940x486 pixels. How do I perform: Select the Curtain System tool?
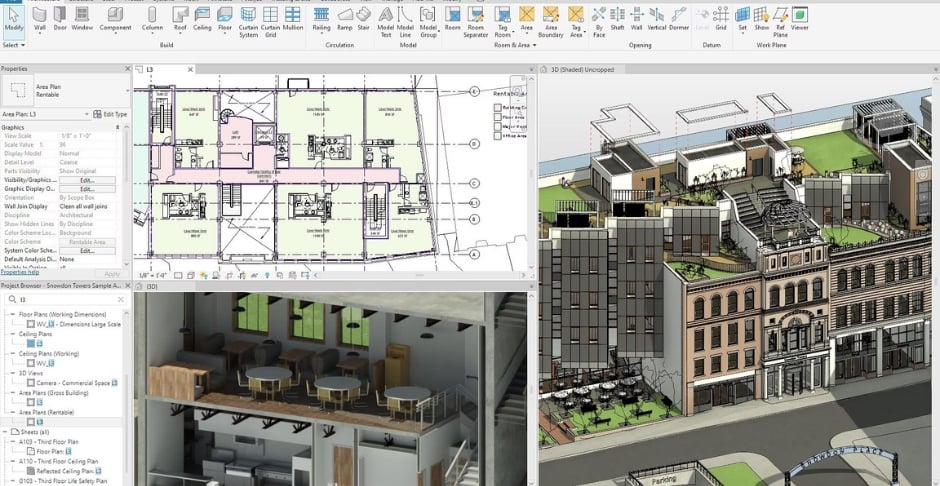click(x=248, y=23)
